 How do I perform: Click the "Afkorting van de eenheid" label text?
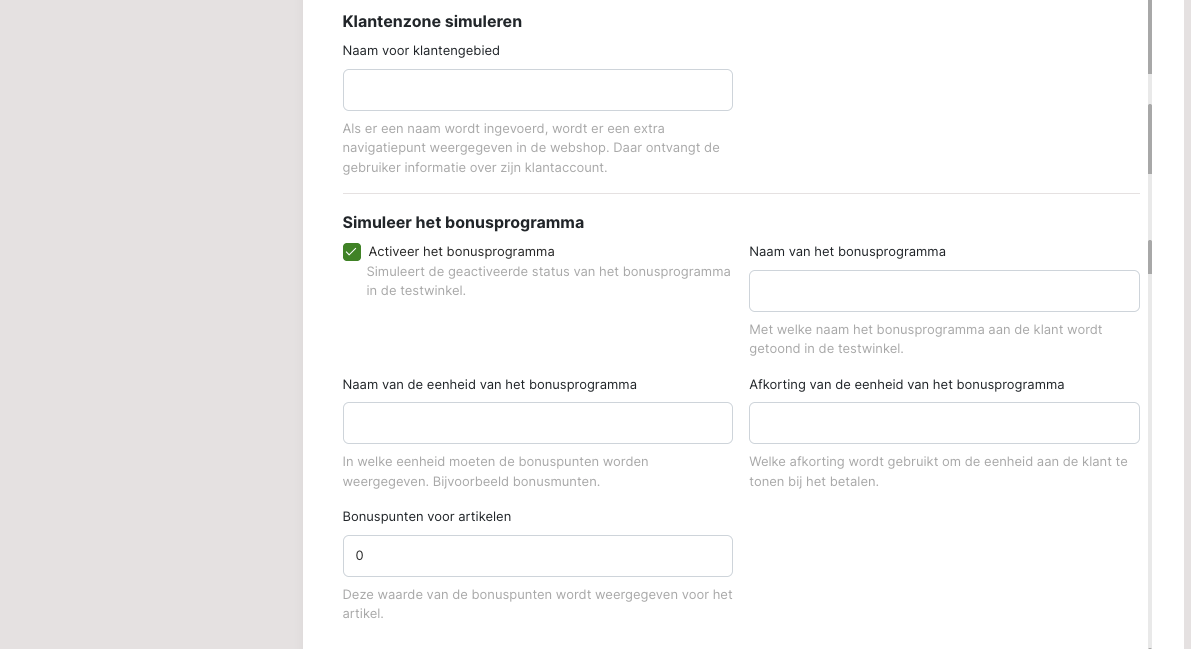(906, 384)
